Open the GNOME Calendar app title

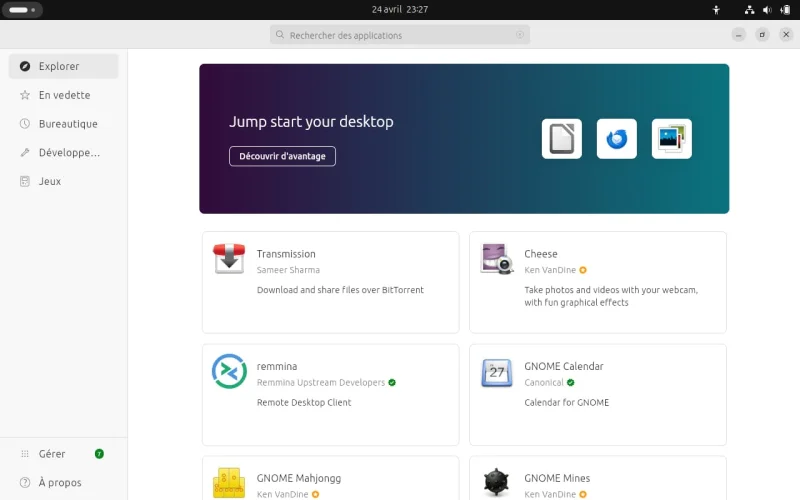click(x=564, y=366)
